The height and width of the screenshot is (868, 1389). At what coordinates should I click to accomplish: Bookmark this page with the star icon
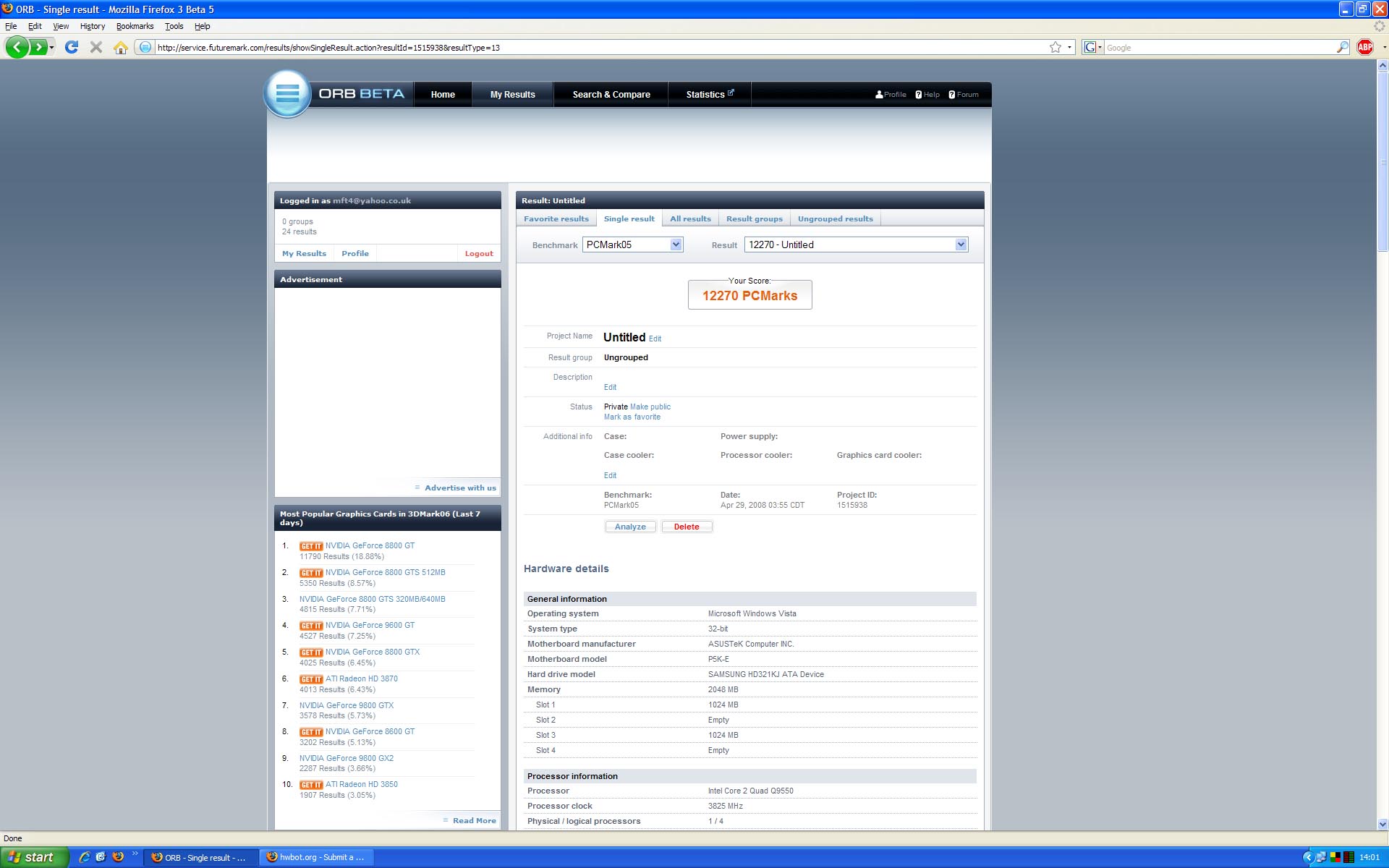click(1055, 48)
